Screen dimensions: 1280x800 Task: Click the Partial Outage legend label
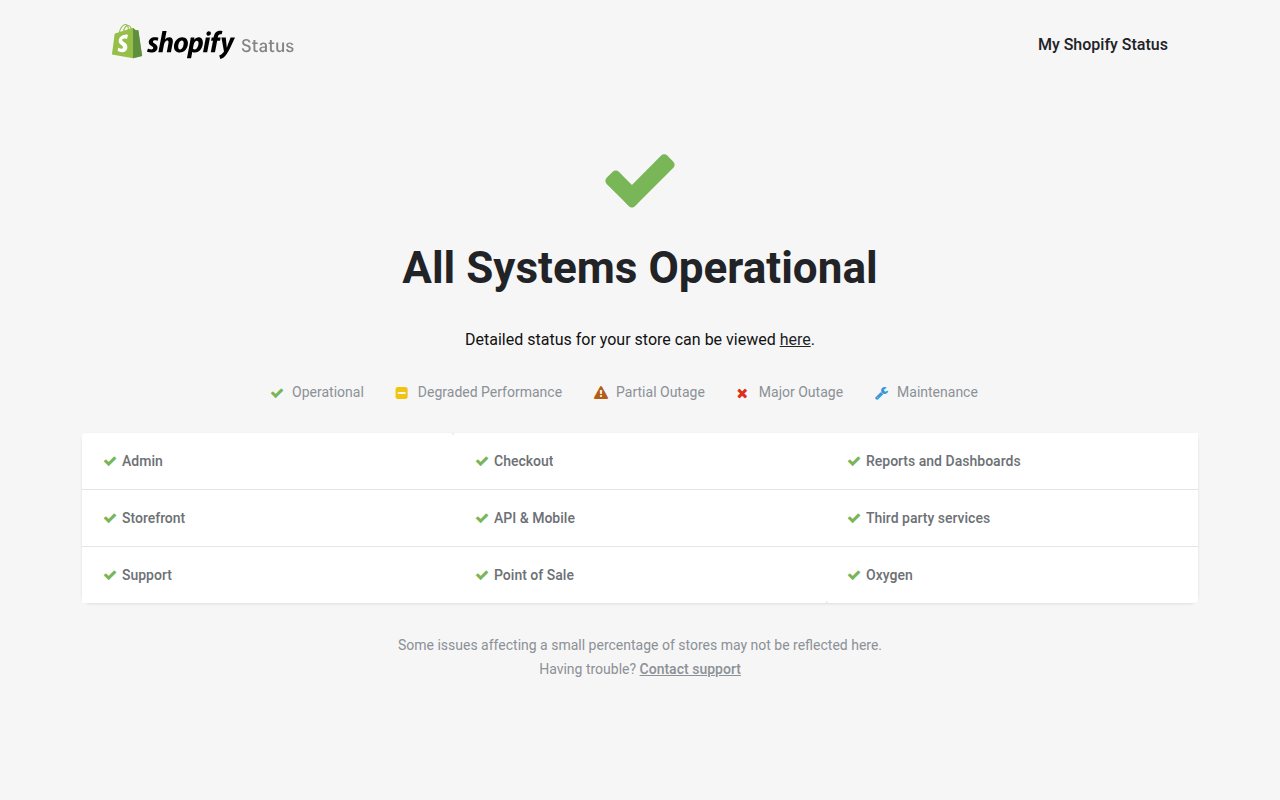coord(660,392)
